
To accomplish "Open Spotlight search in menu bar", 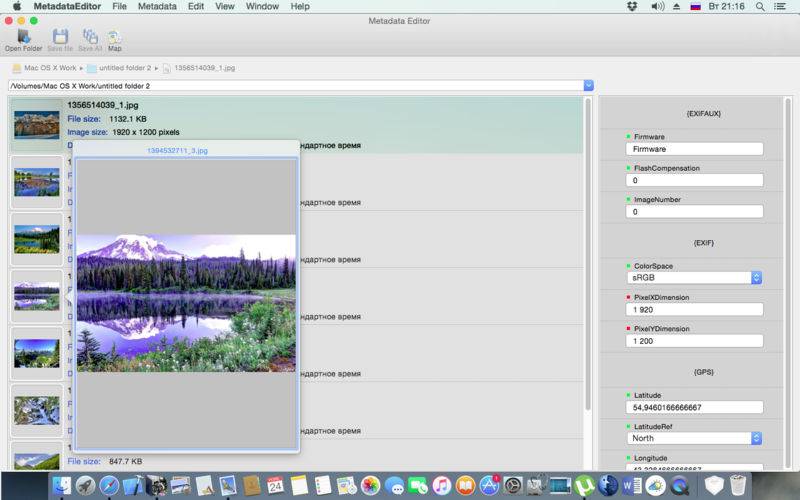I will (x=760, y=7).
